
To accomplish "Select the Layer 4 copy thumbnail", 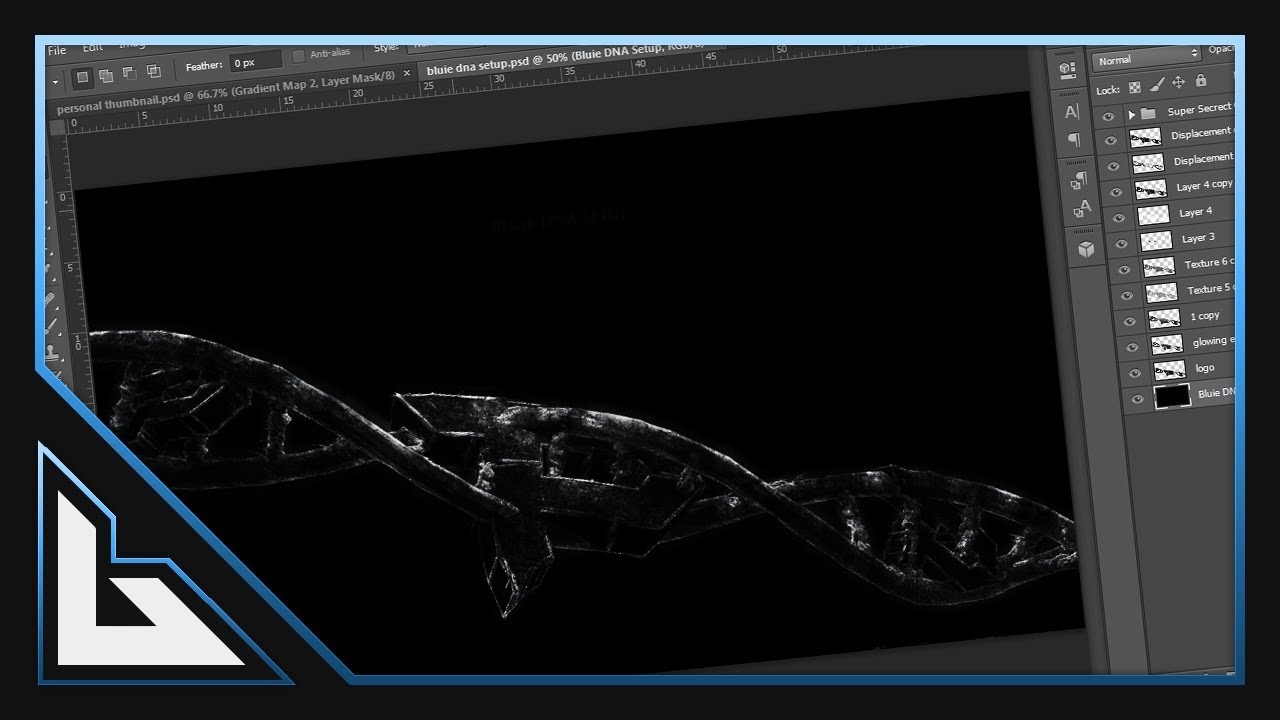I will pos(1151,188).
